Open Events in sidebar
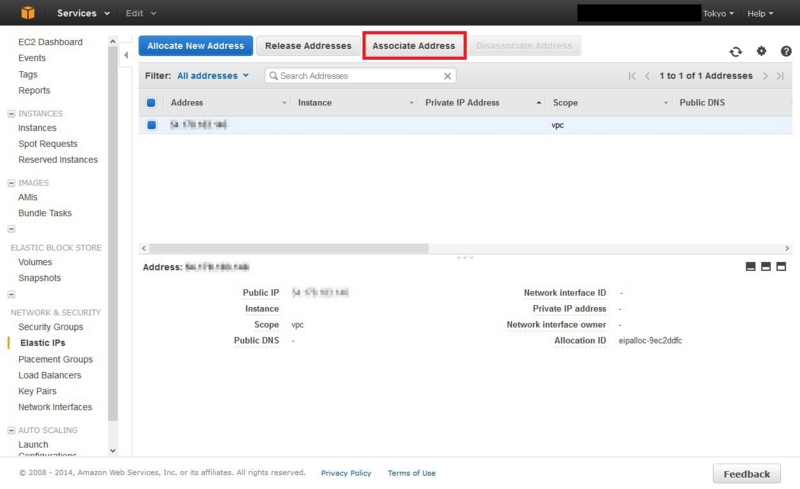The image size is (800, 489). tap(32, 58)
